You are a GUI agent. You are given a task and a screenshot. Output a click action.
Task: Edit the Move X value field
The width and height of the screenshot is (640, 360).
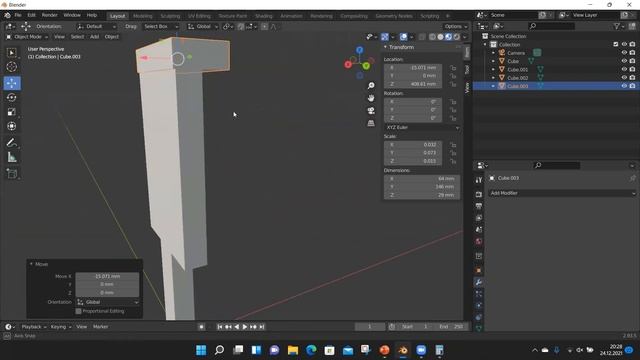[107, 276]
